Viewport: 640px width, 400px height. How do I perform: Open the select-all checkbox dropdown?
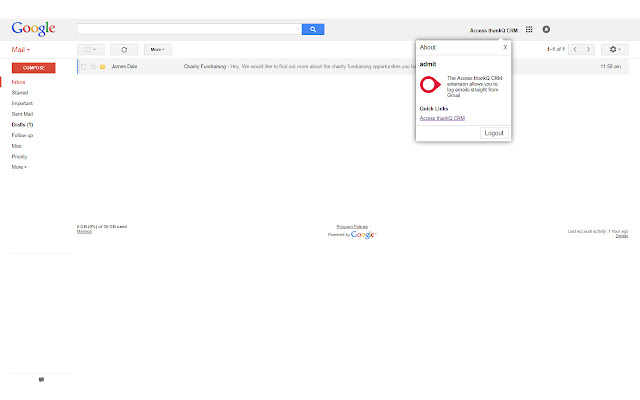[91, 50]
